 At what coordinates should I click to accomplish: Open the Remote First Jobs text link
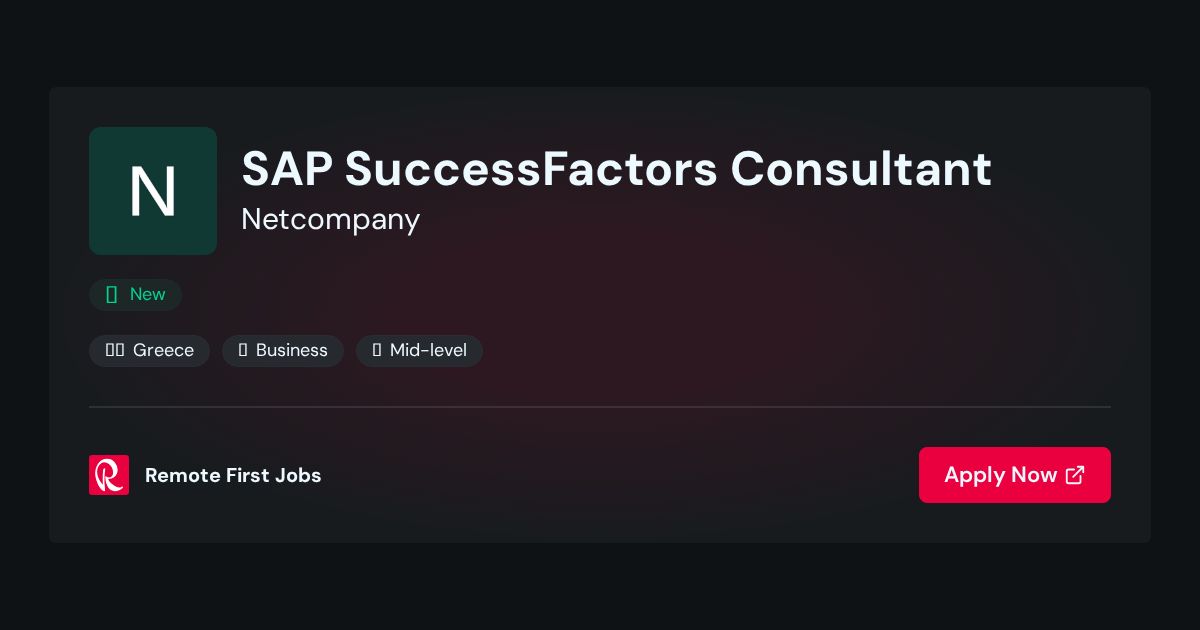[233, 475]
